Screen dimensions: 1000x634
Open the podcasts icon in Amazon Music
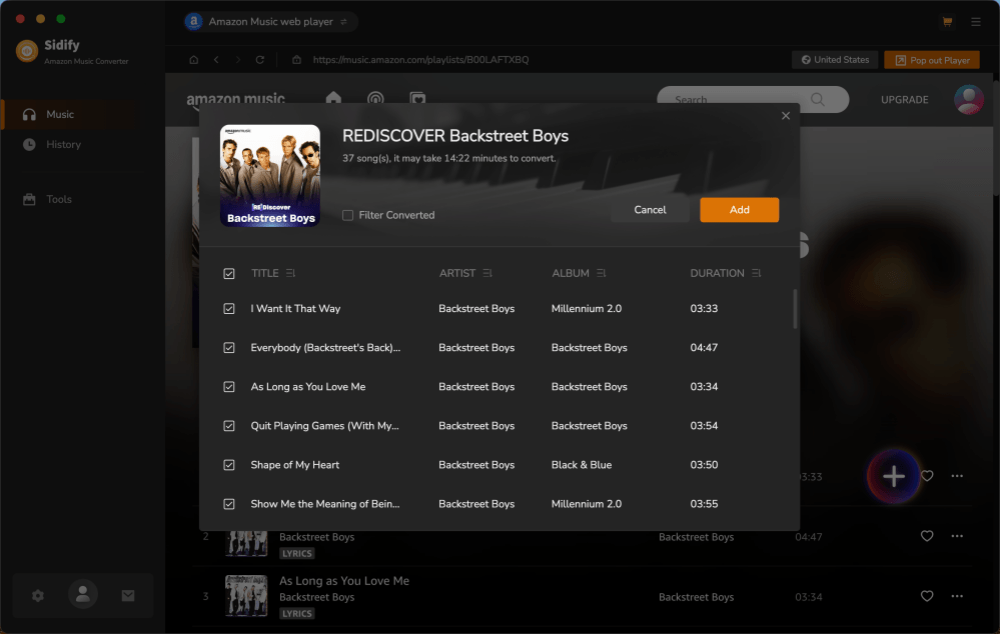point(376,99)
